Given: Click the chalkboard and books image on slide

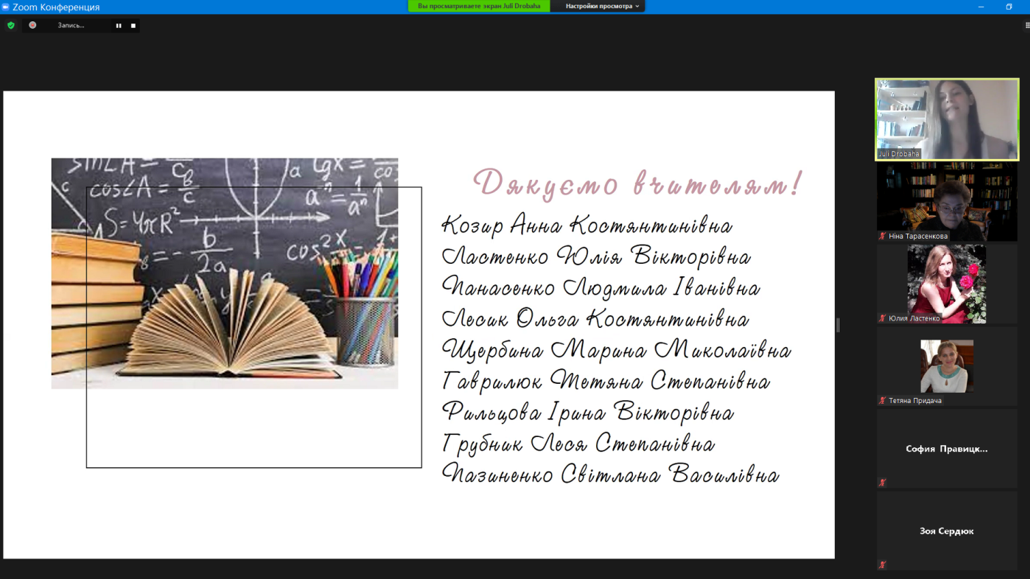Looking at the screenshot, I should (224, 273).
